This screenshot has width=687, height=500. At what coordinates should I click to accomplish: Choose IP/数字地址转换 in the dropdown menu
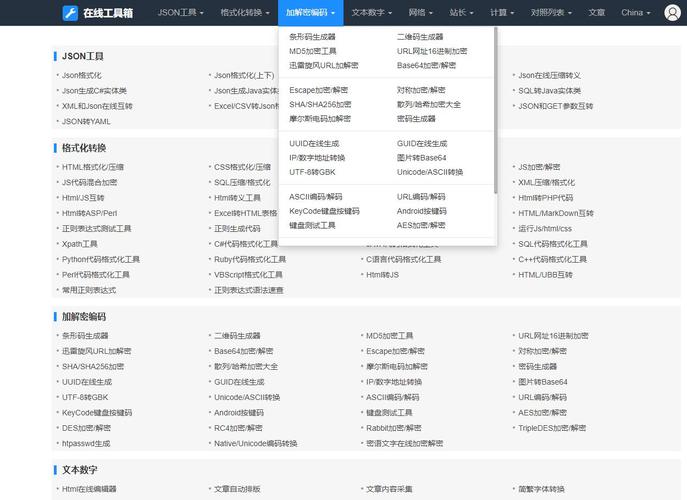[317, 158]
